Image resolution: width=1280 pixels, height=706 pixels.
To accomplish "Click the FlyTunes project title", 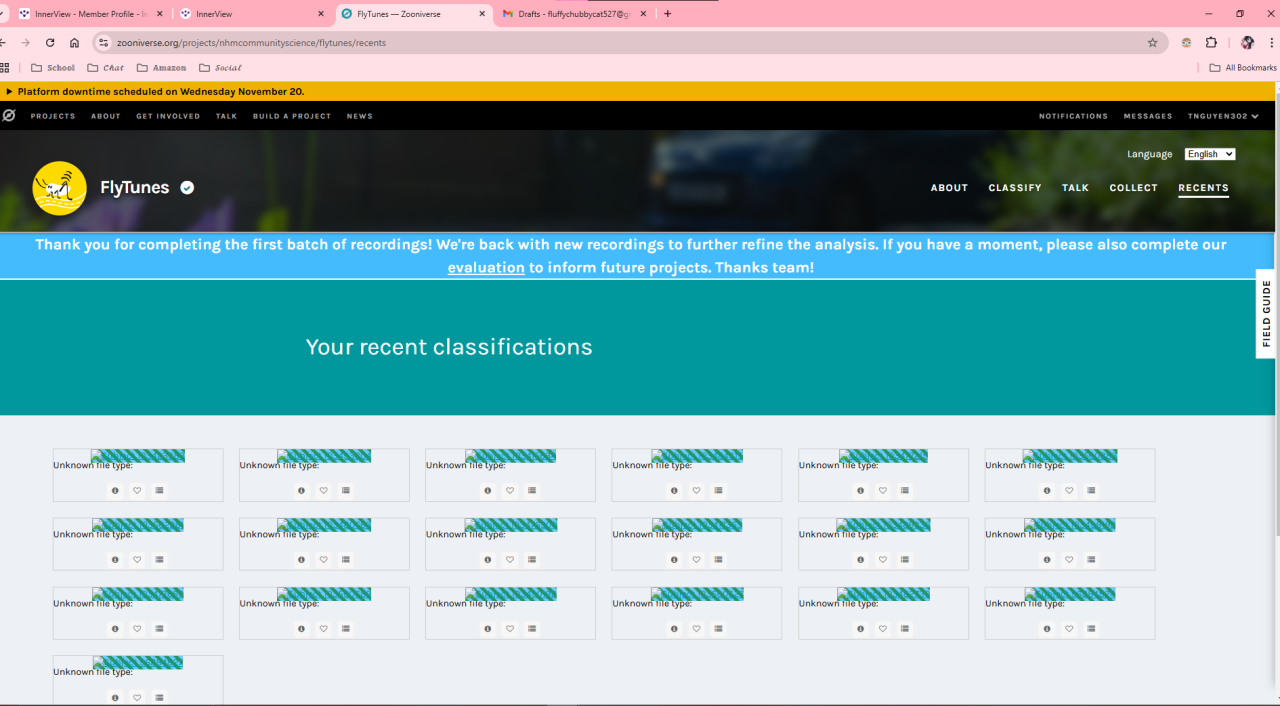I will (135, 188).
